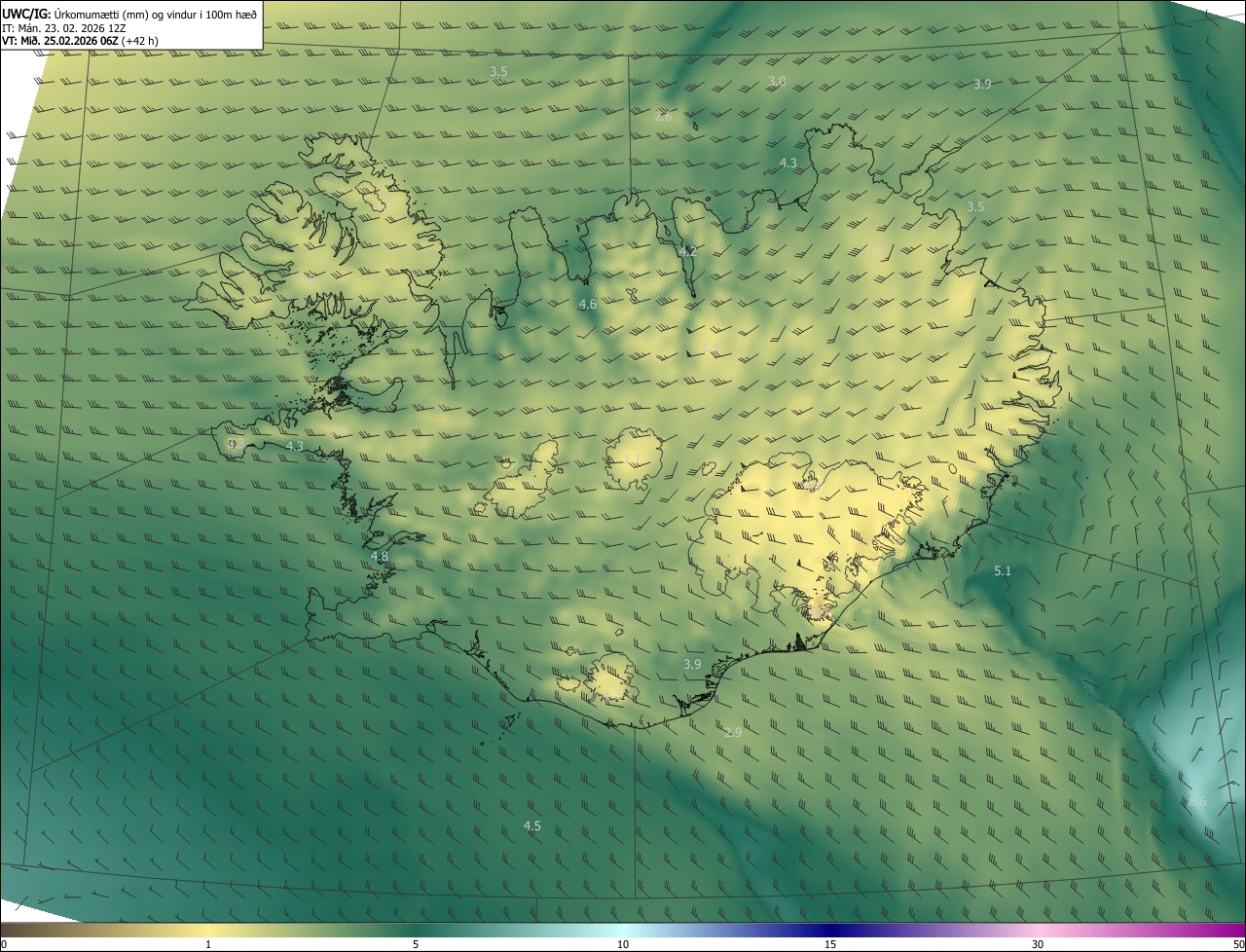Click the '8.6' value on the map

pos(1197,801)
